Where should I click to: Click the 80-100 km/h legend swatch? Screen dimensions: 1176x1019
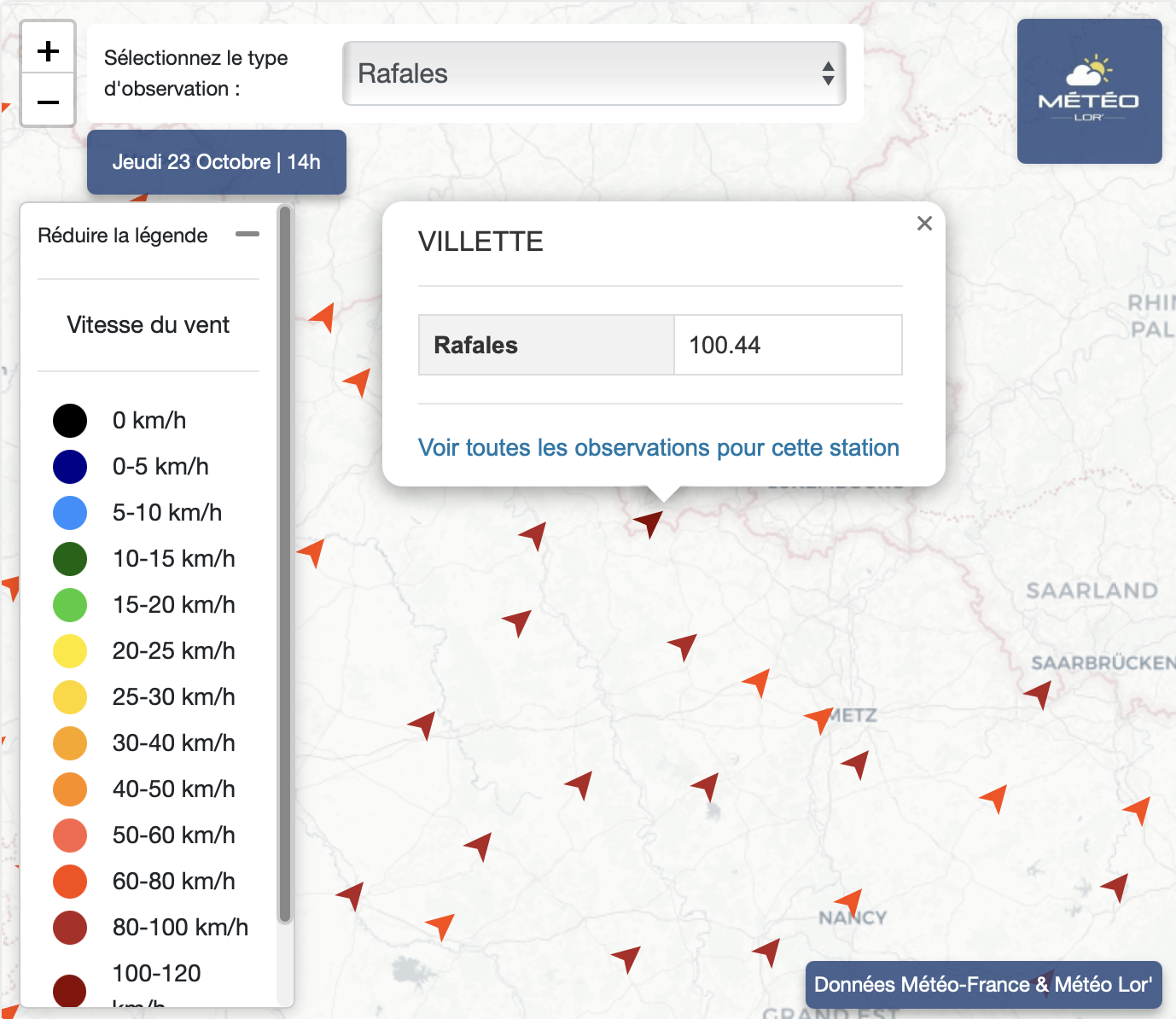[x=70, y=928]
